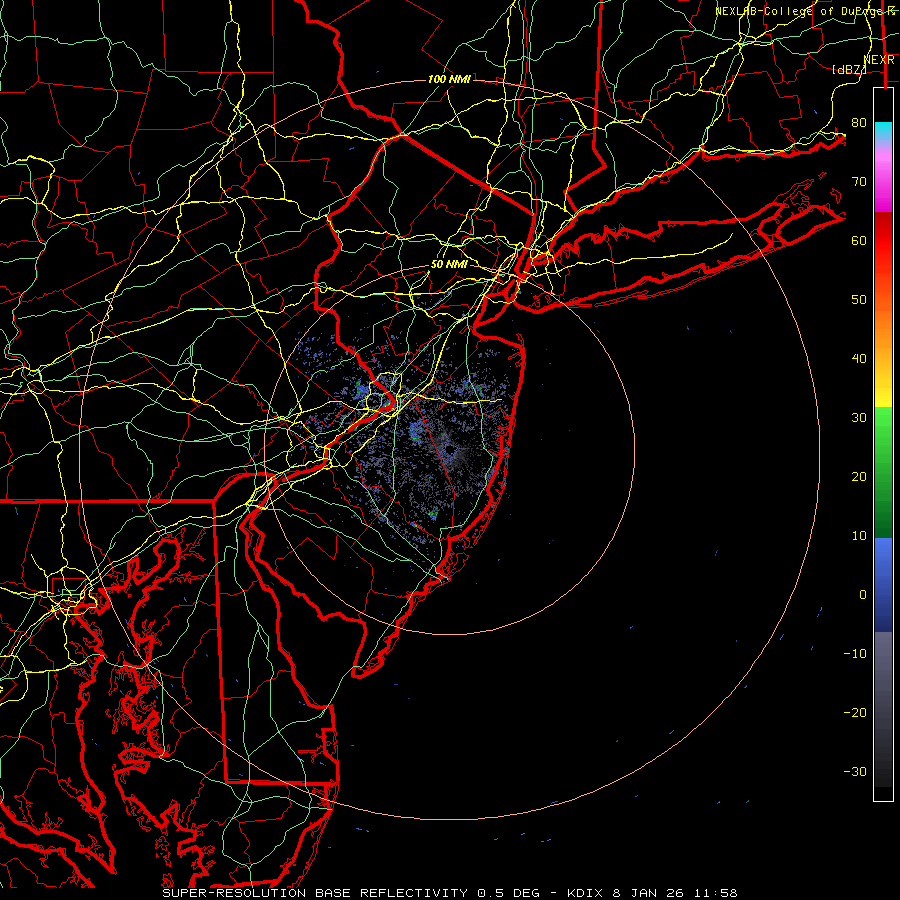Click the [dBZ] unit label
Viewport: 900px width, 900px height.
849,69
